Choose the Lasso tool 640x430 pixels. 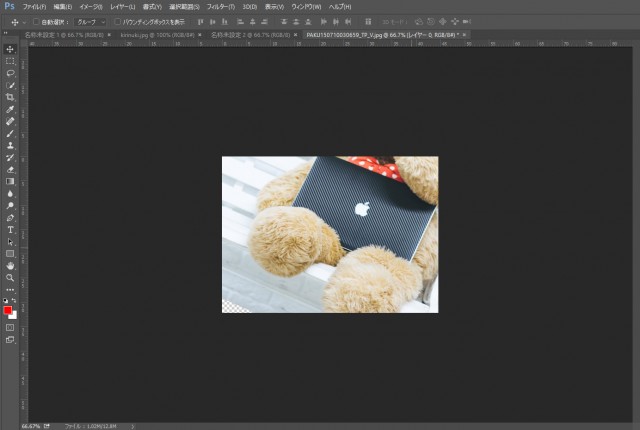[x=10, y=73]
